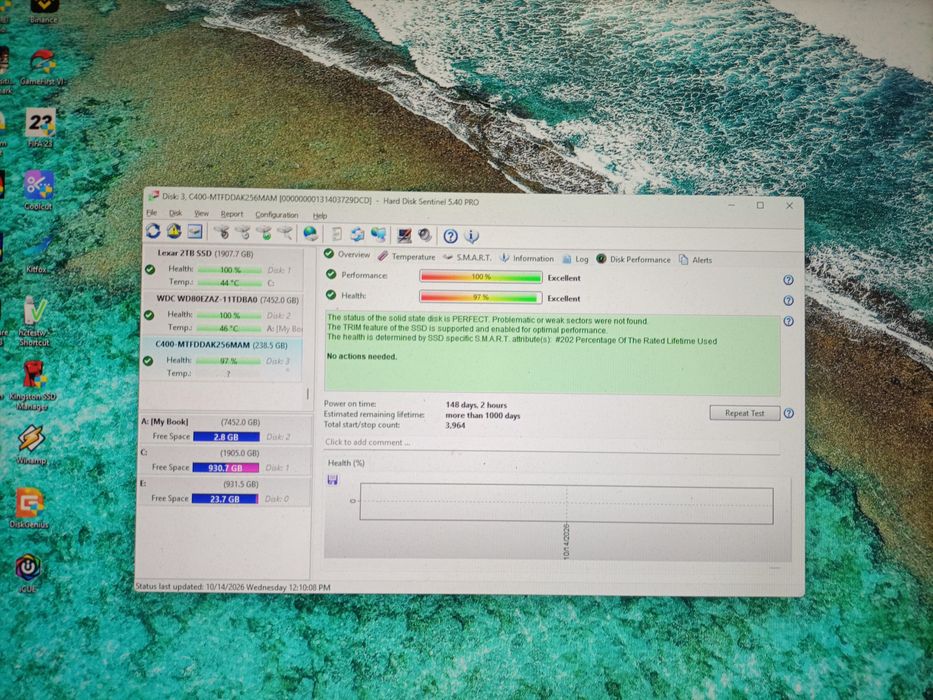
Task: Click the 930.7 GB free space bar
Action: (226, 468)
